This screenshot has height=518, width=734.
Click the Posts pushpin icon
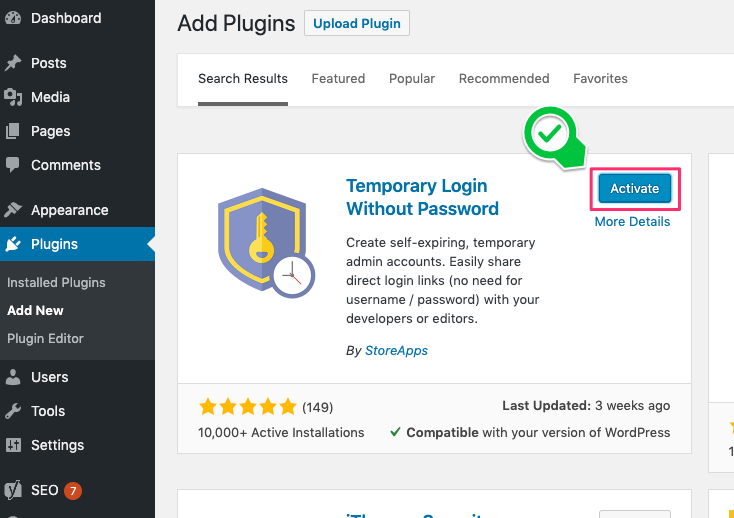coord(13,63)
